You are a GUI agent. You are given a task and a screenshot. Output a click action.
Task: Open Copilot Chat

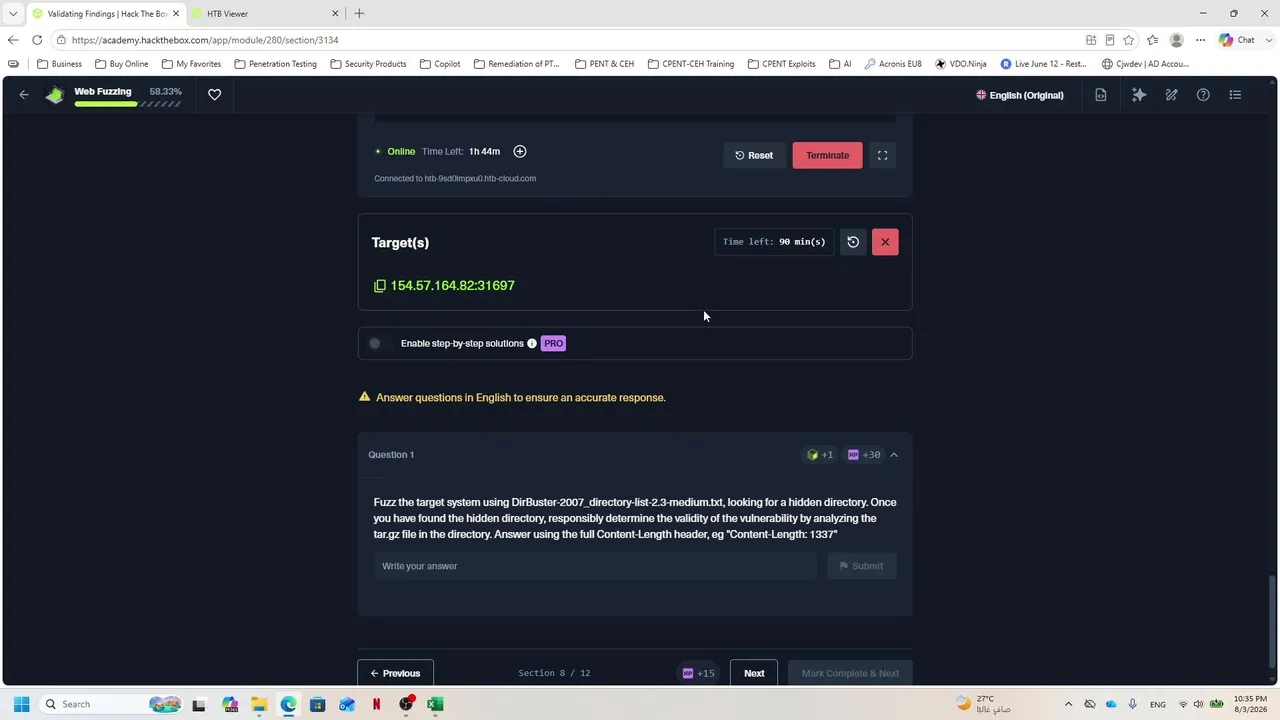point(1236,40)
